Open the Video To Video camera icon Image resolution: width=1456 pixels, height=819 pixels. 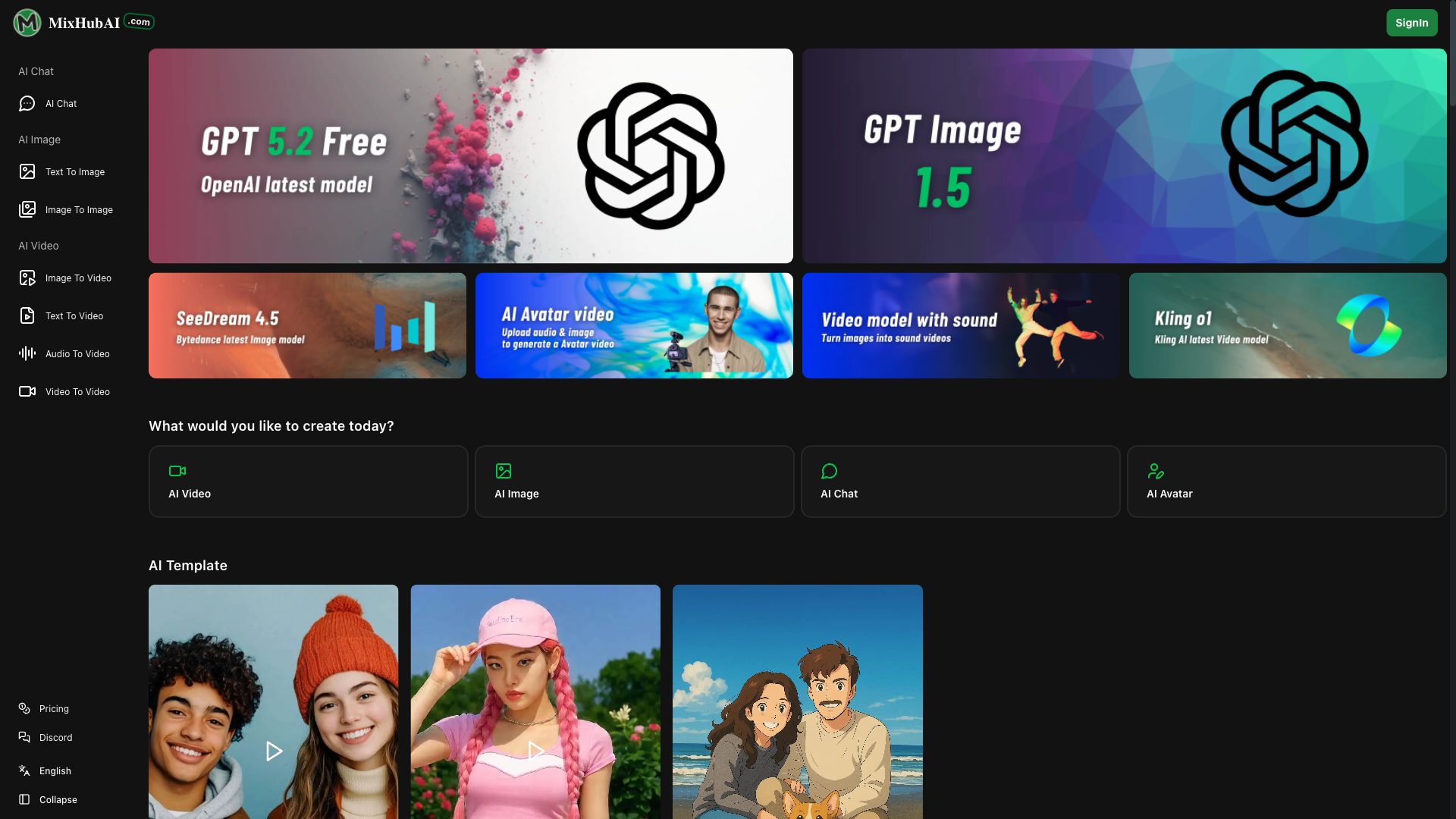27,392
